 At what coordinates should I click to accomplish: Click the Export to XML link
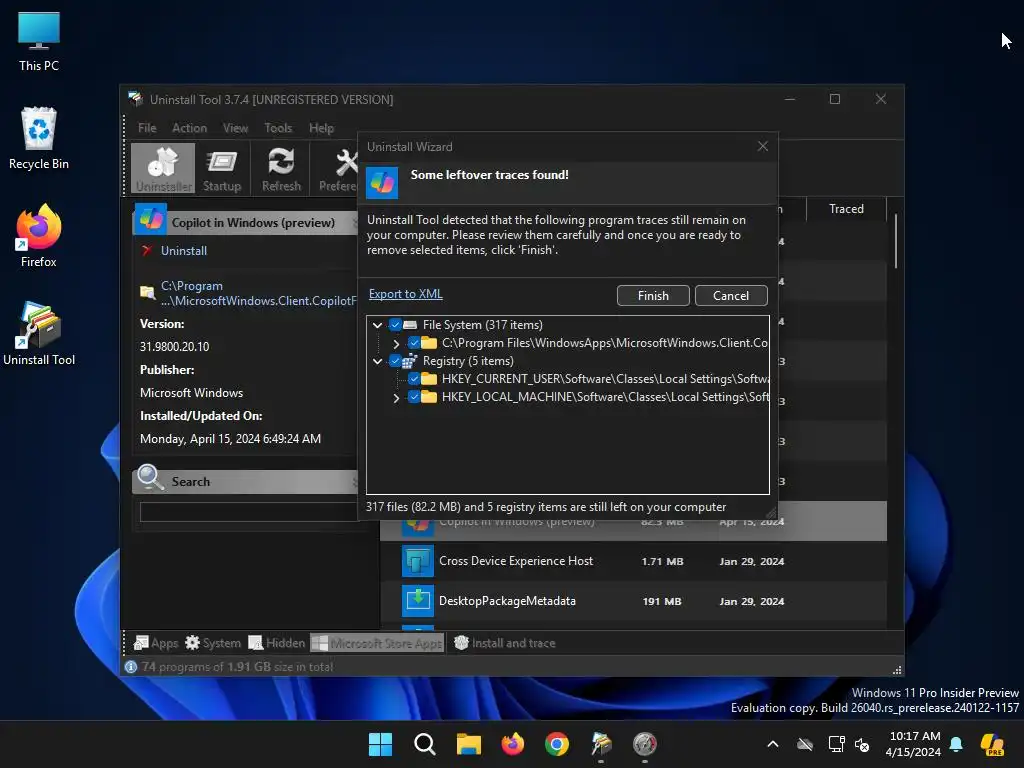pos(406,294)
